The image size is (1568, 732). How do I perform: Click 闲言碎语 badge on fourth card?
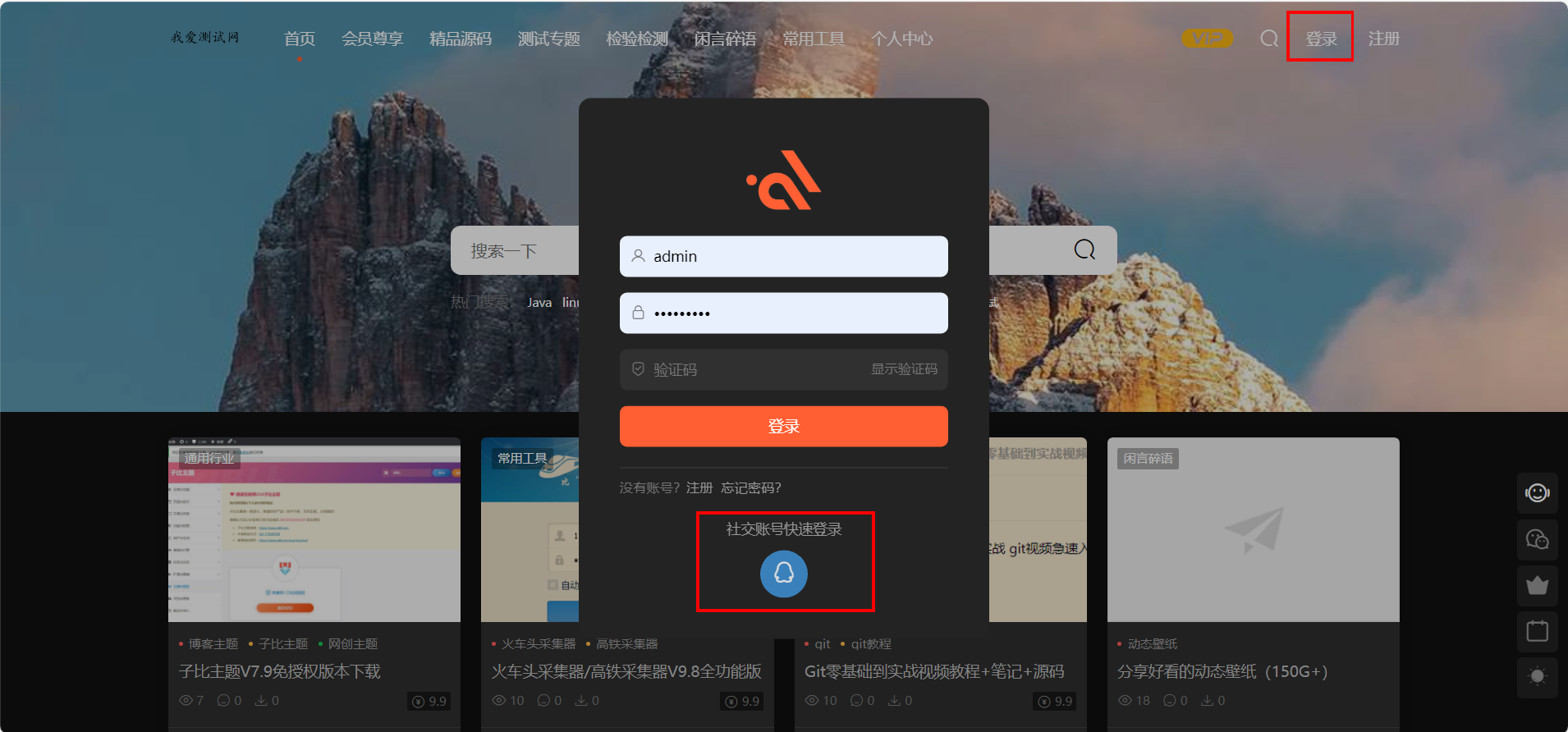tap(1148, 458)
